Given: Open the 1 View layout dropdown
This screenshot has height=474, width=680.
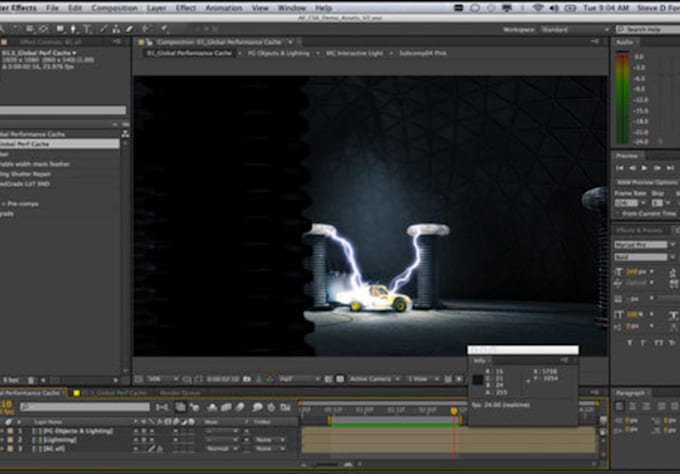Looking at the screenshot, I should (423, 379).
